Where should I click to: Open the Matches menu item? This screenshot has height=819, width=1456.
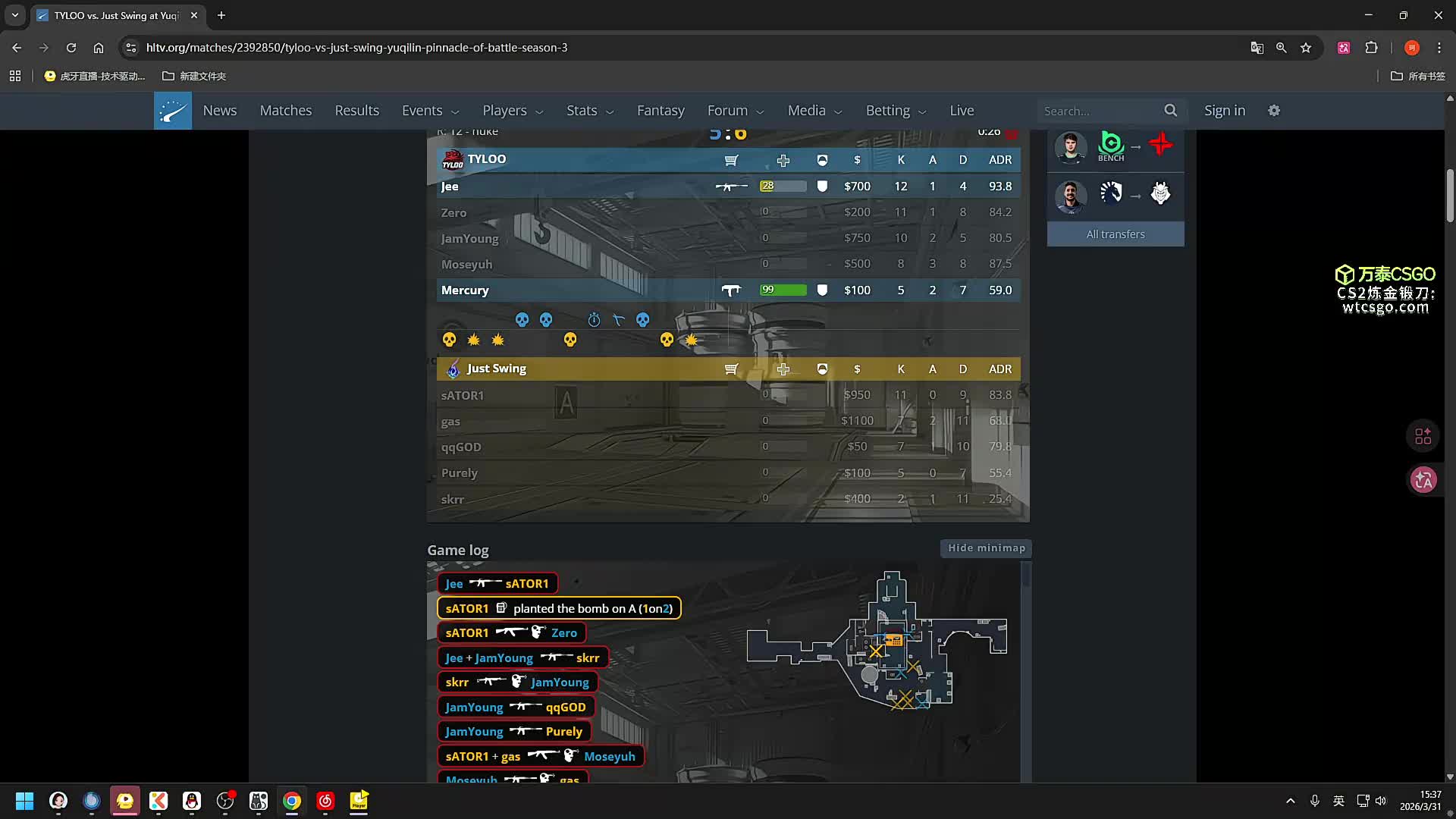click(x=286, y=111)
